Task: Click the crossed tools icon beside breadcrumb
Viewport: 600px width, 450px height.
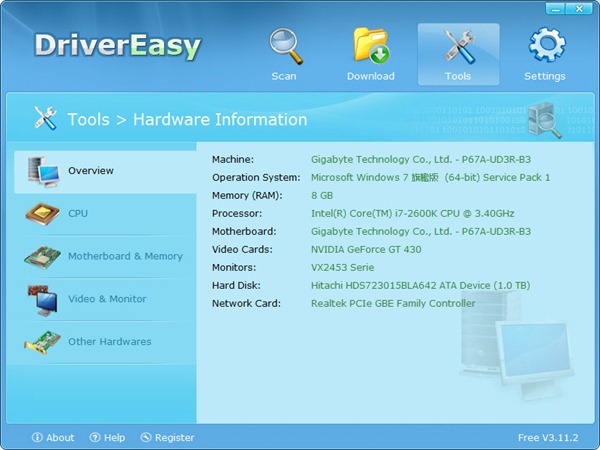Action: point(46,118)
